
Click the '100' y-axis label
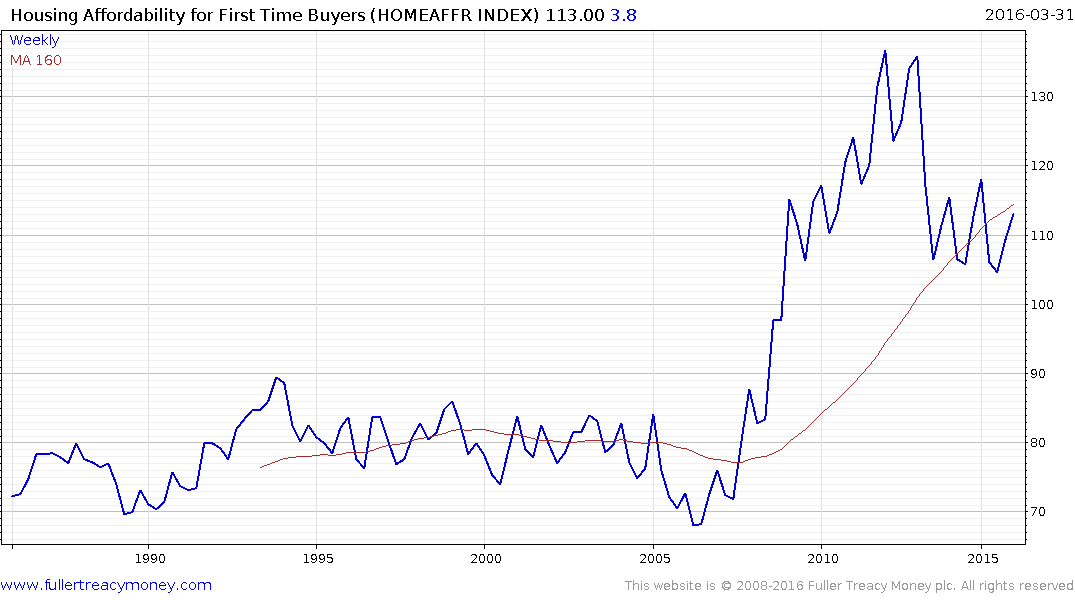1042,304
